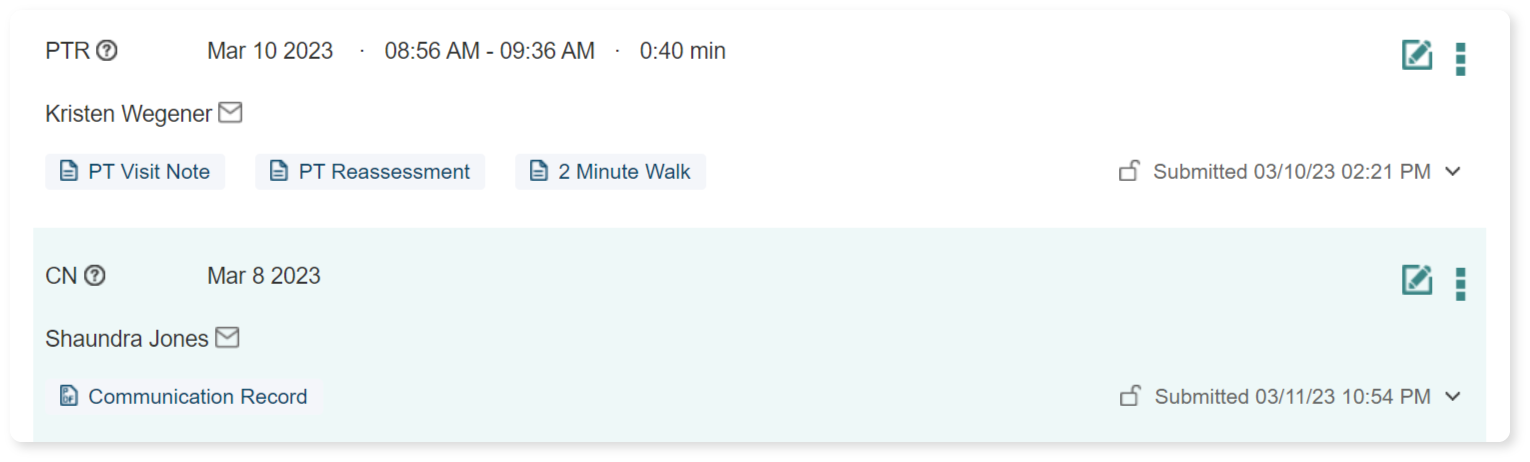Click the Kristen Wegener clinician name
Screen dimensions: 1530x462
click(x=128, y=114)
